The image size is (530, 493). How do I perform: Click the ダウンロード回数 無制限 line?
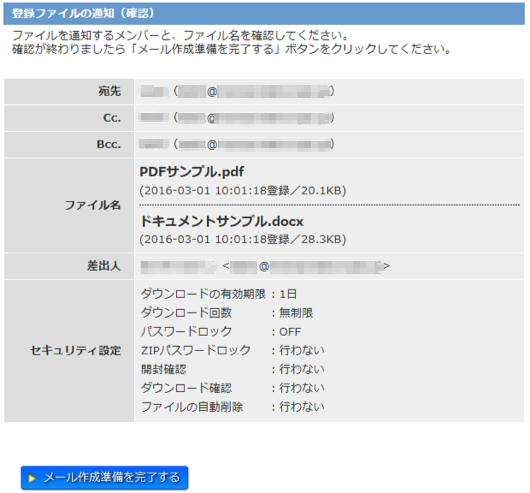coord(227,313)
